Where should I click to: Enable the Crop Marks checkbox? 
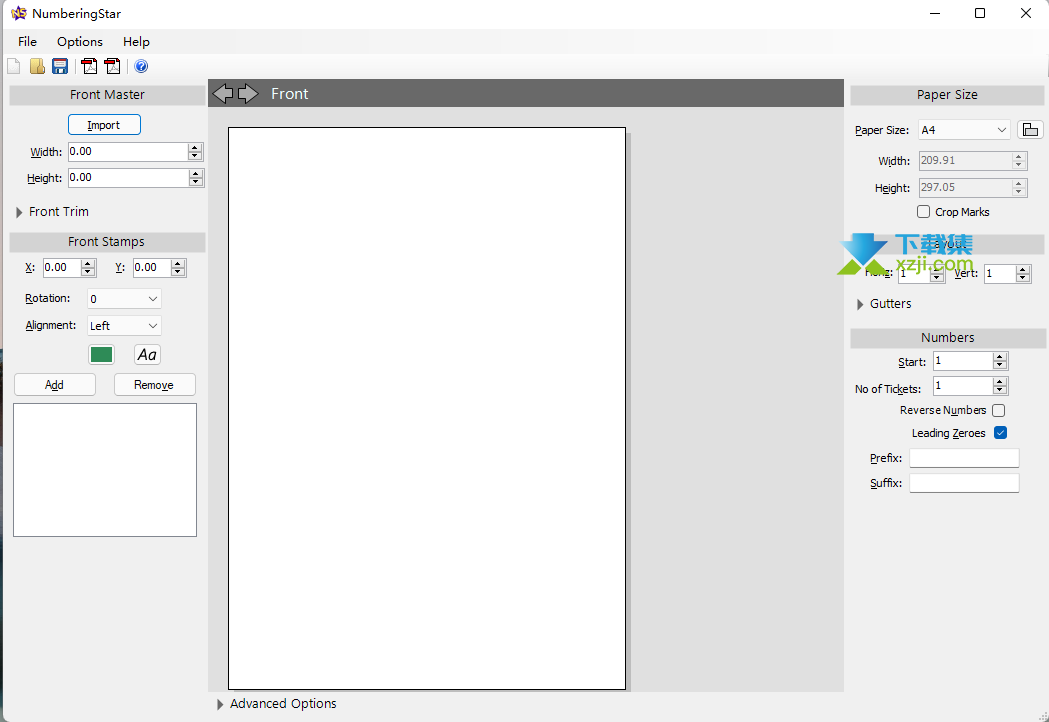click(x=923, y=212)
